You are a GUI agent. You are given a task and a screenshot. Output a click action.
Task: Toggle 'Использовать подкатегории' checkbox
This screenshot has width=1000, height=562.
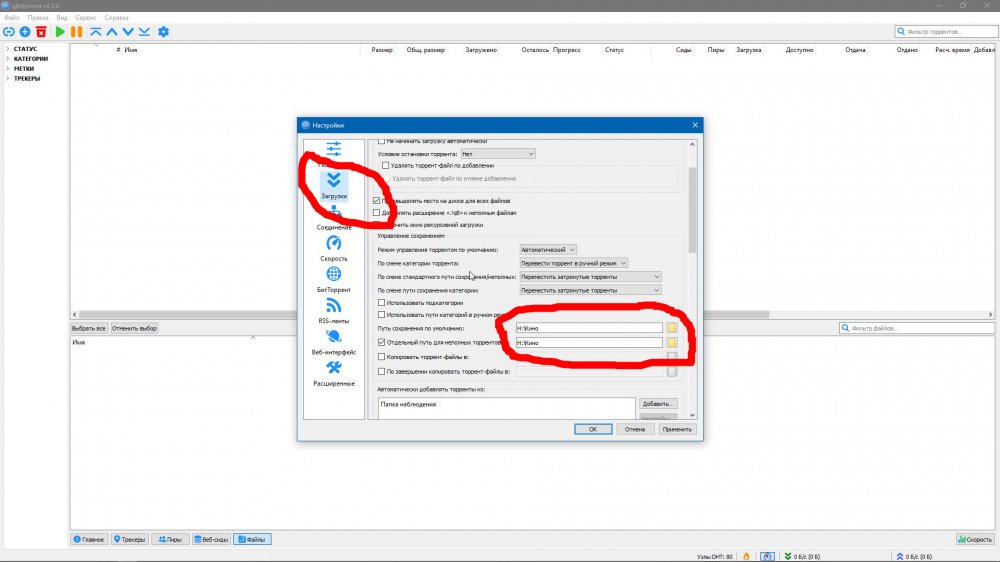(381, 302)
